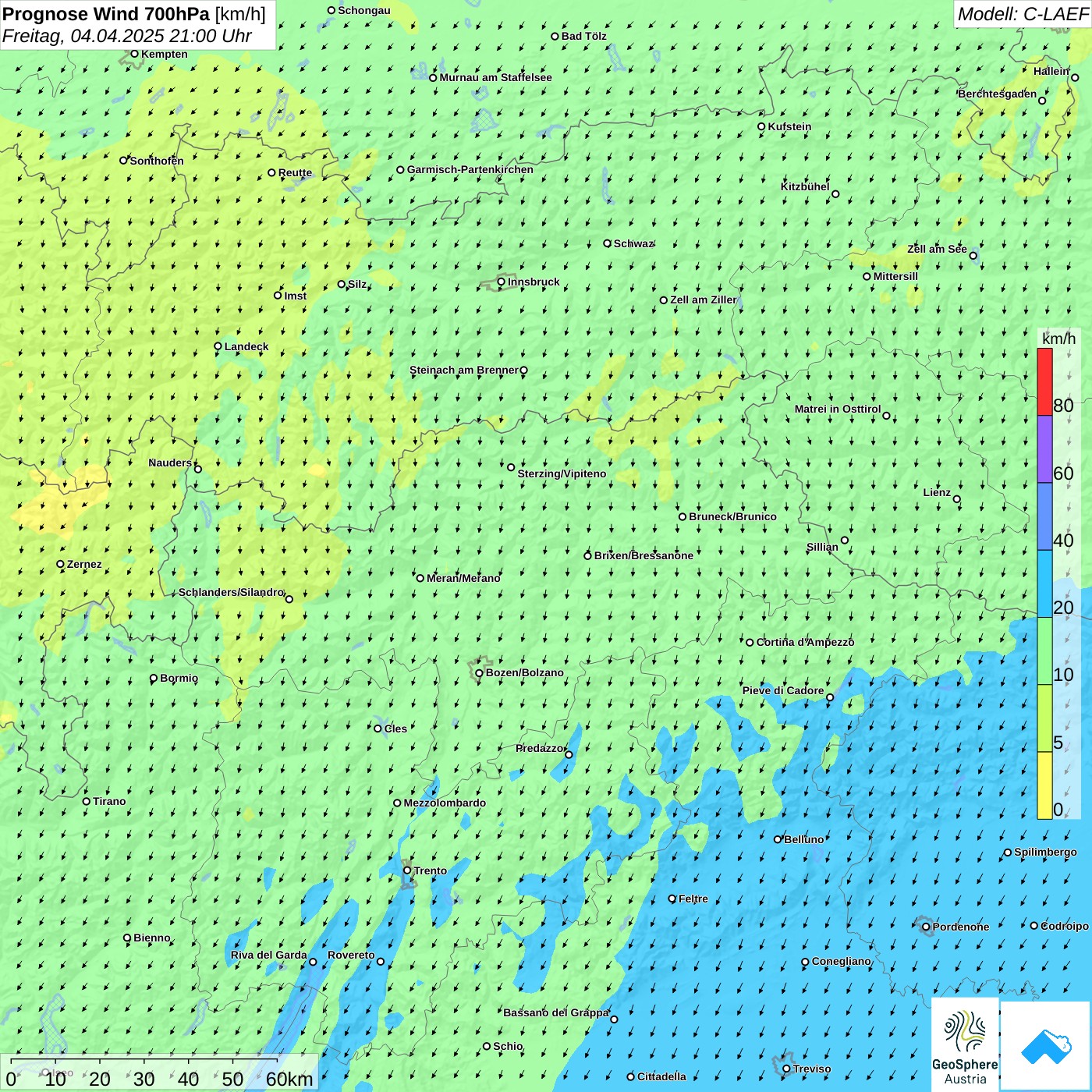Click the Sterzing/Vipiteno marker

tap(511, 467)
